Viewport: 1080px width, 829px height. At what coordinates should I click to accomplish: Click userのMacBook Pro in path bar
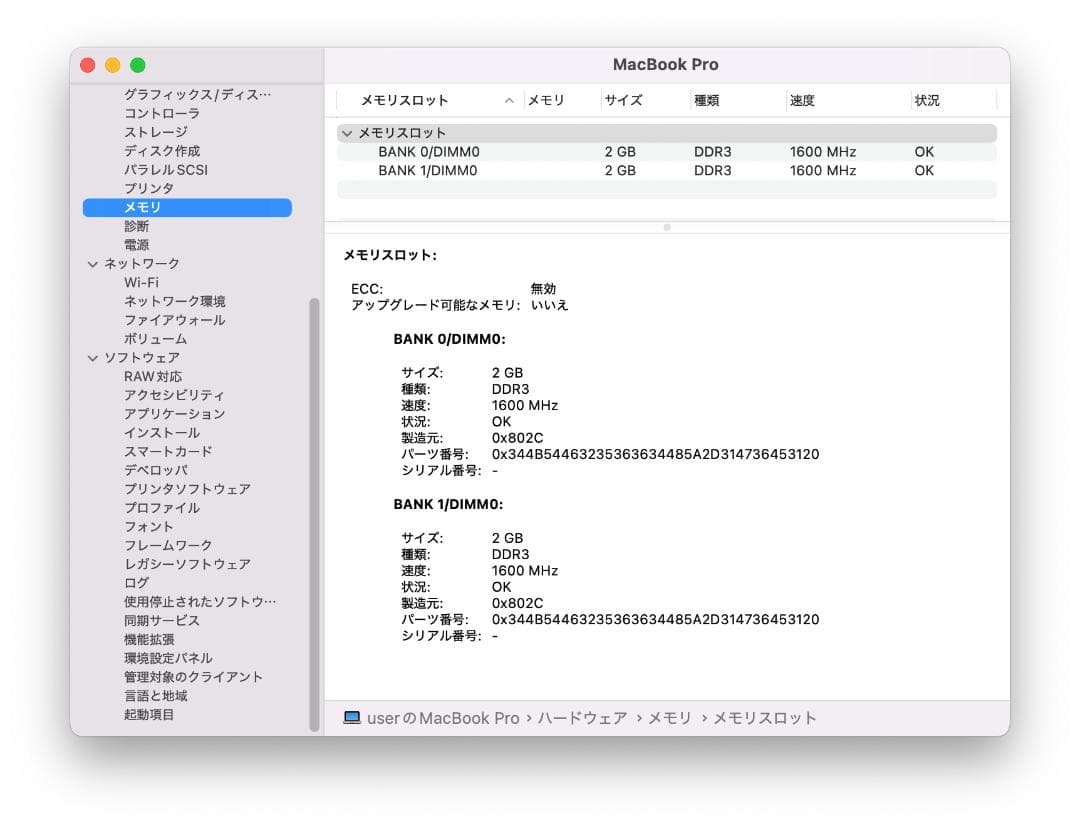coord(443,718)
